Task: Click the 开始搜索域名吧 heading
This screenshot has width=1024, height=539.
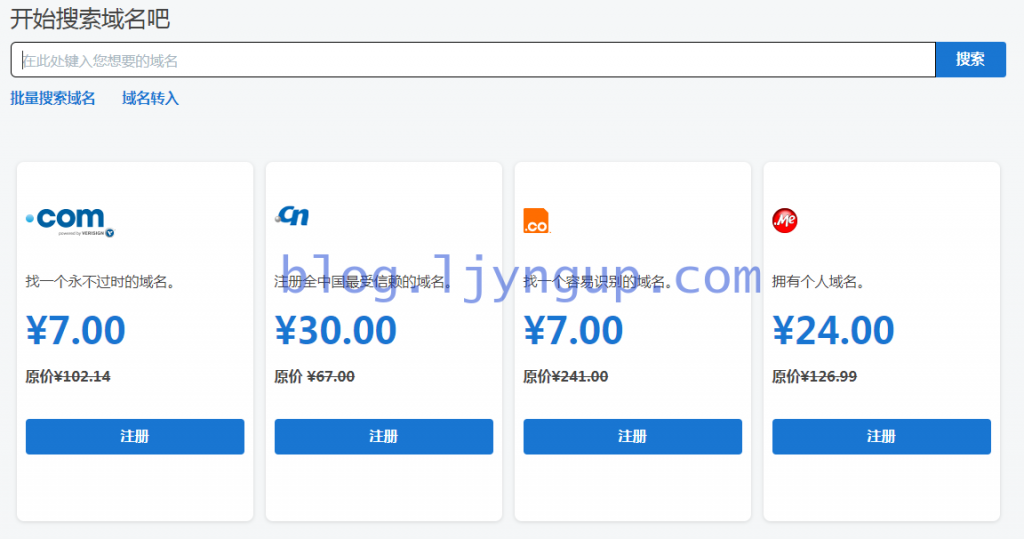Action: coord(90,18)
